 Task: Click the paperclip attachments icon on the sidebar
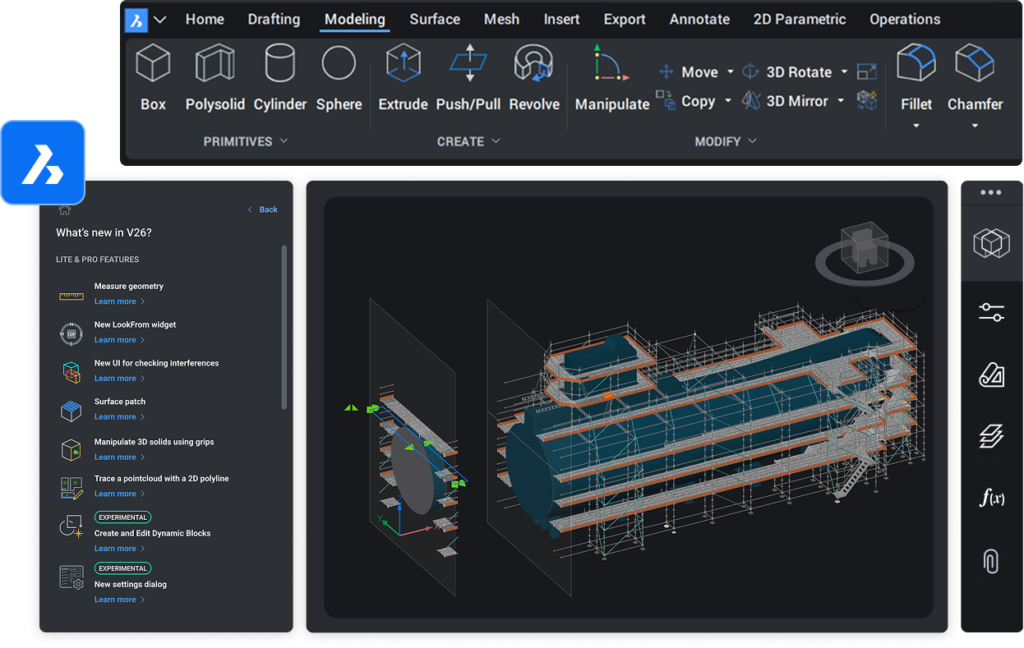point(990,563)
